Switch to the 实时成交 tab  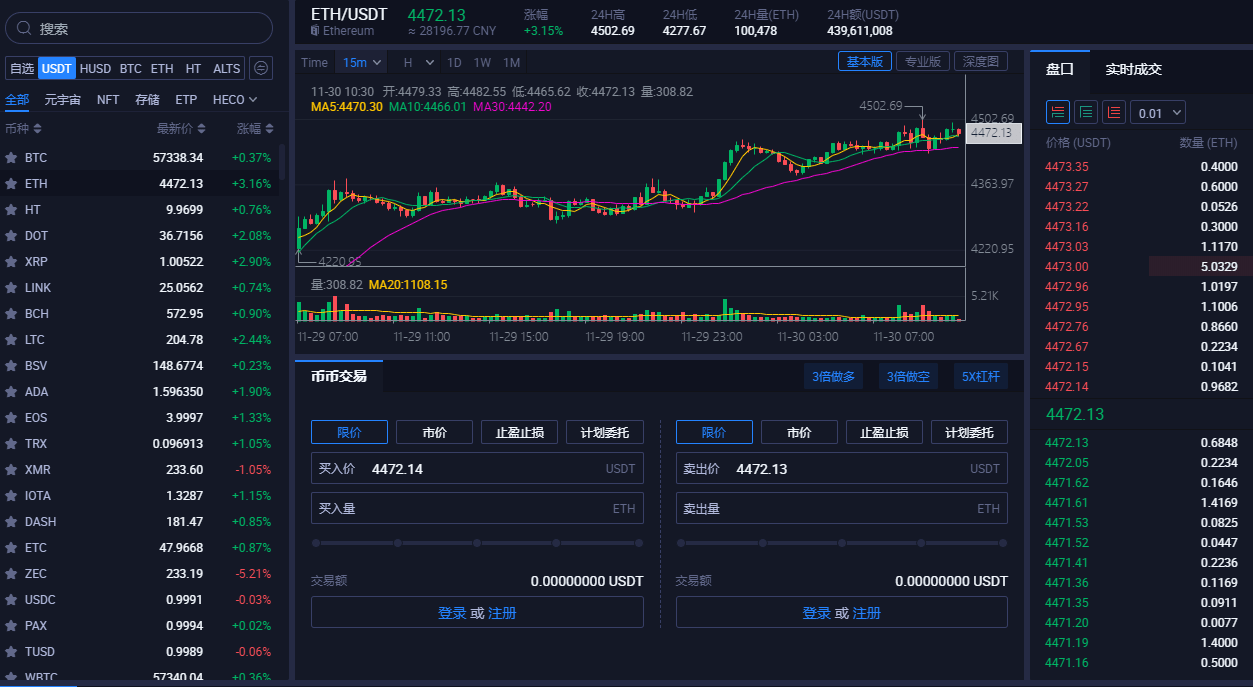coord(1134,69)
